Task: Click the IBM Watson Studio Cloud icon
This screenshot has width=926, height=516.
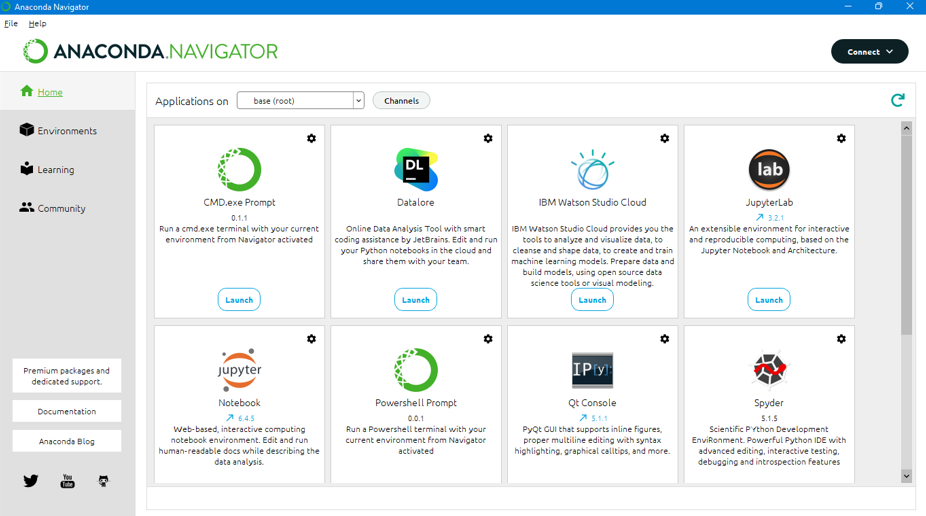Action: pyautogui.click(x=592, y=169)
